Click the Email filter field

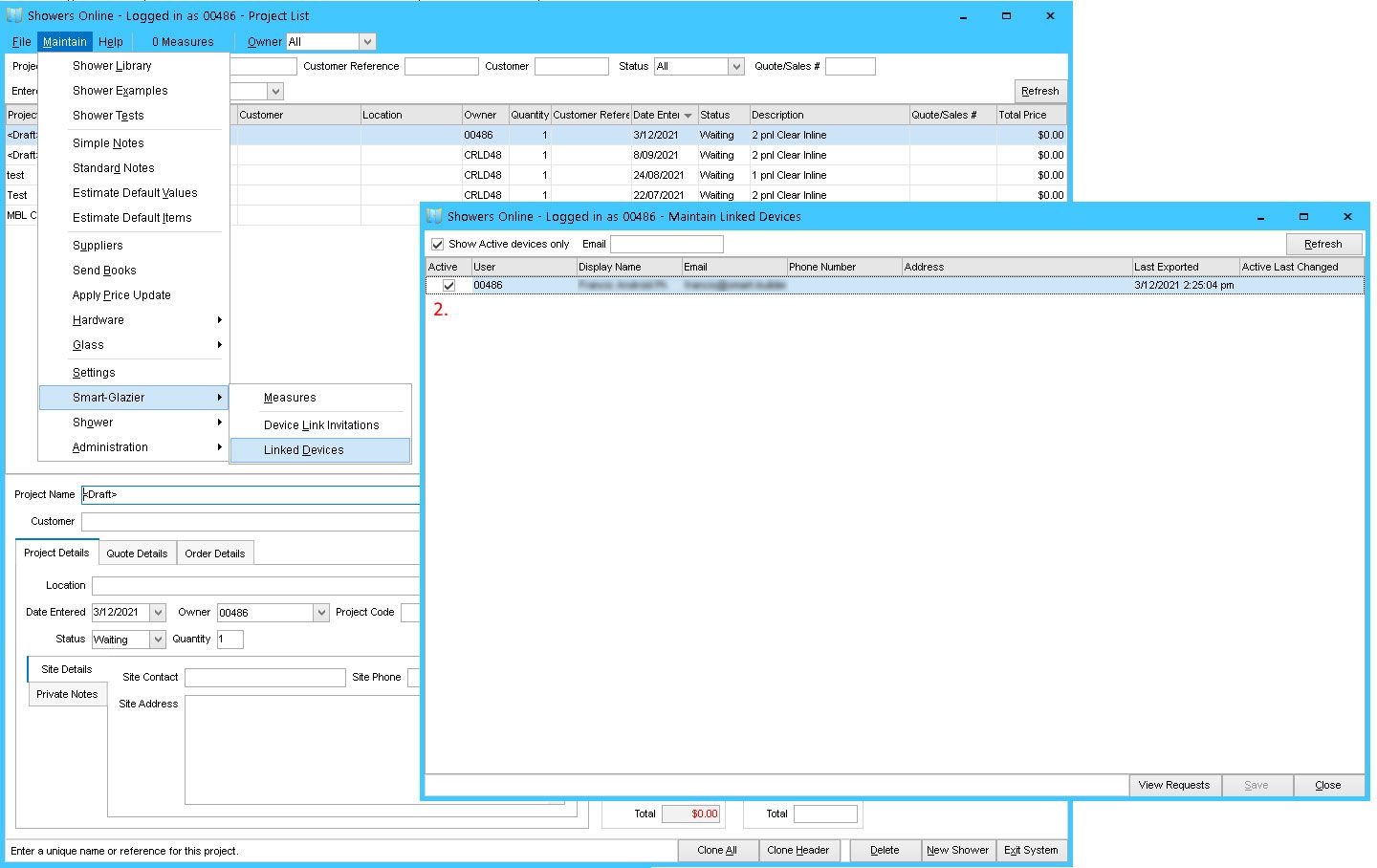667,245
